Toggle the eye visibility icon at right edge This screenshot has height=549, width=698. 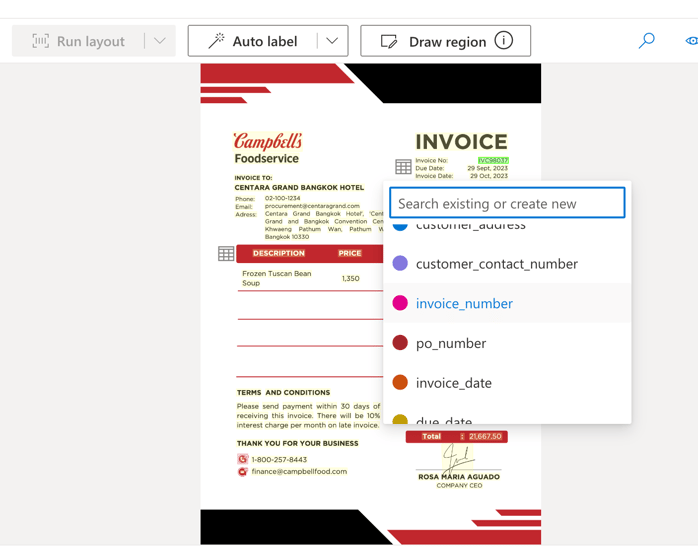tap(691, 41)
